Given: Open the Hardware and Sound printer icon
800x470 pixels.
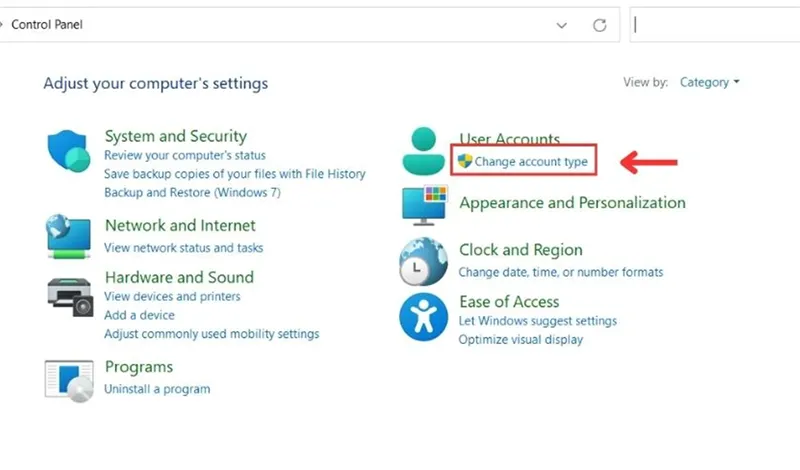Looking at the screenshot, I should pyautogui.click(x=70, y=297).
